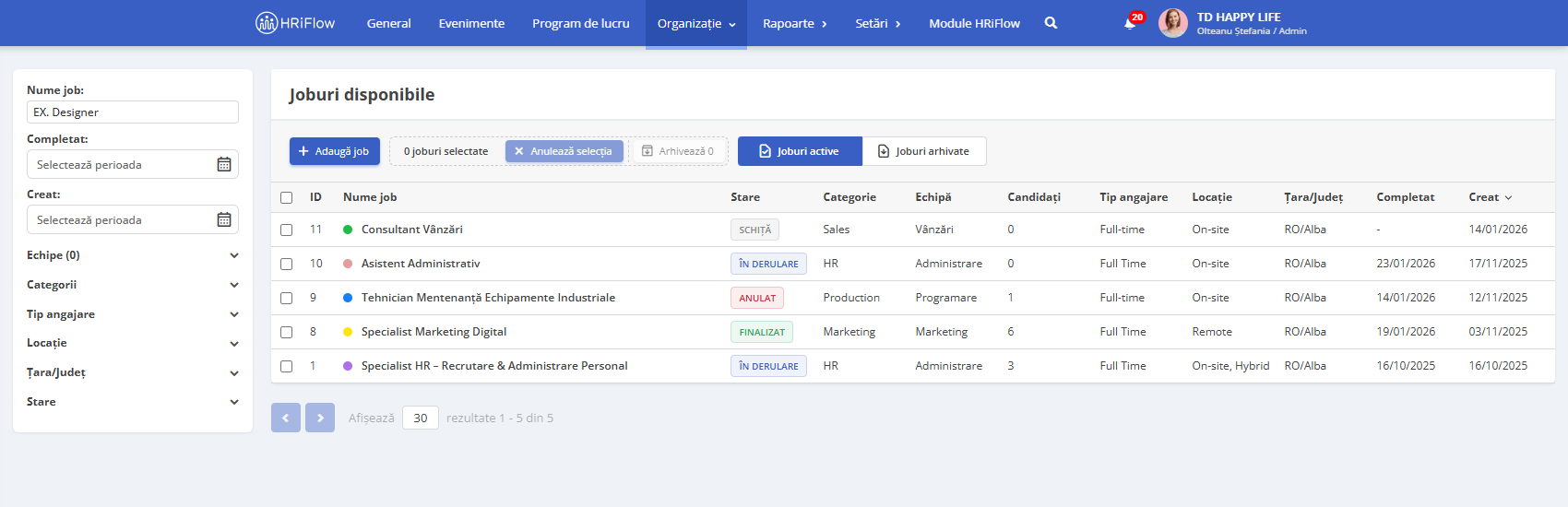Open Tehnician Mentenanță Echipamente Industriale job
1568x507 pixels.
point(488,298)
